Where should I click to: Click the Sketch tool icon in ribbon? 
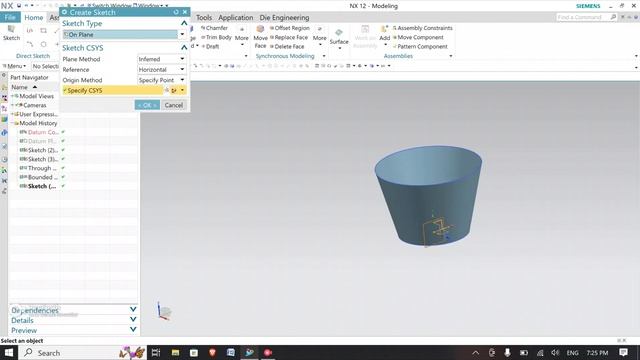tap(11, 29)
